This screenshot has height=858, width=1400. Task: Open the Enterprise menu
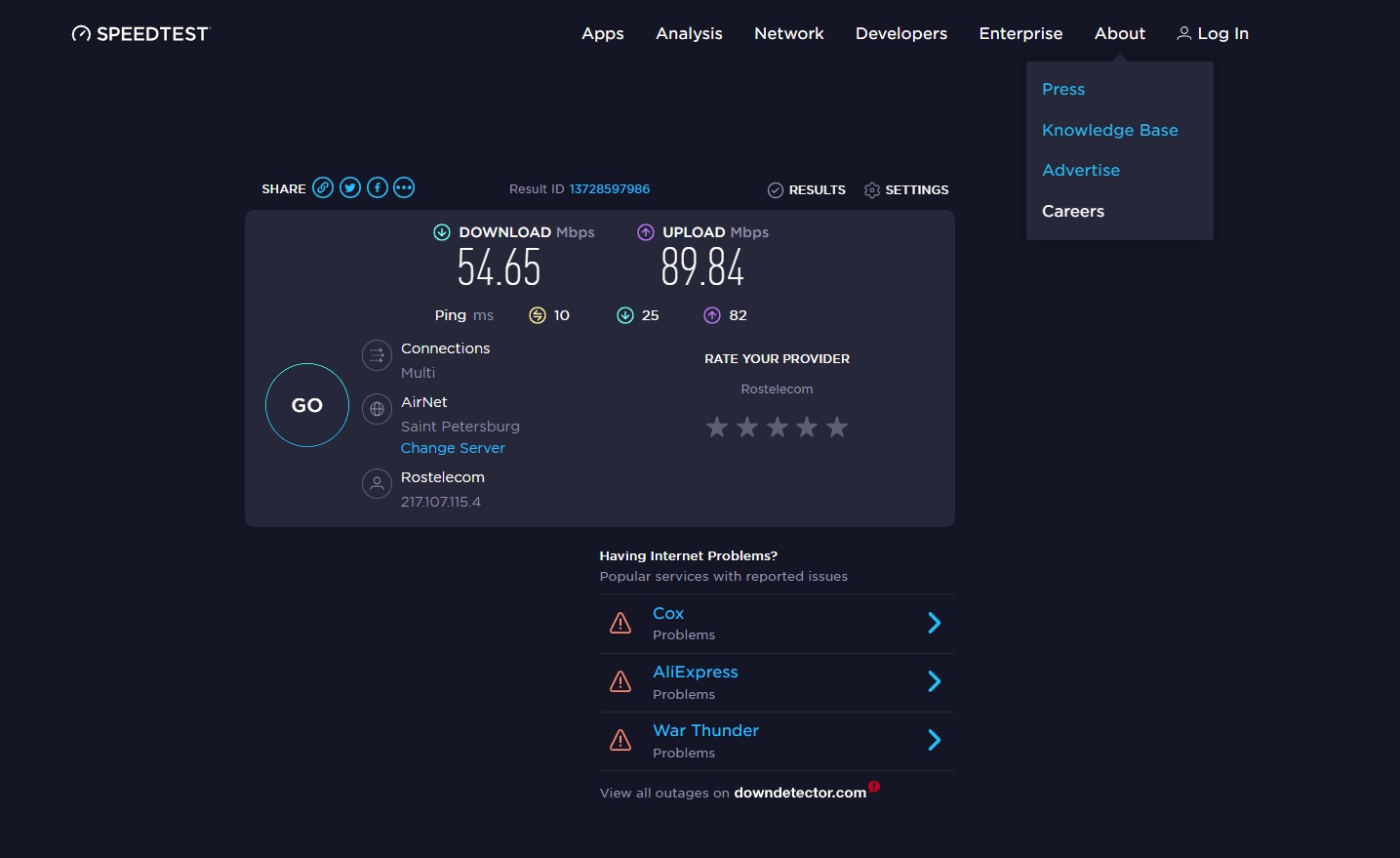(1020, 34)
